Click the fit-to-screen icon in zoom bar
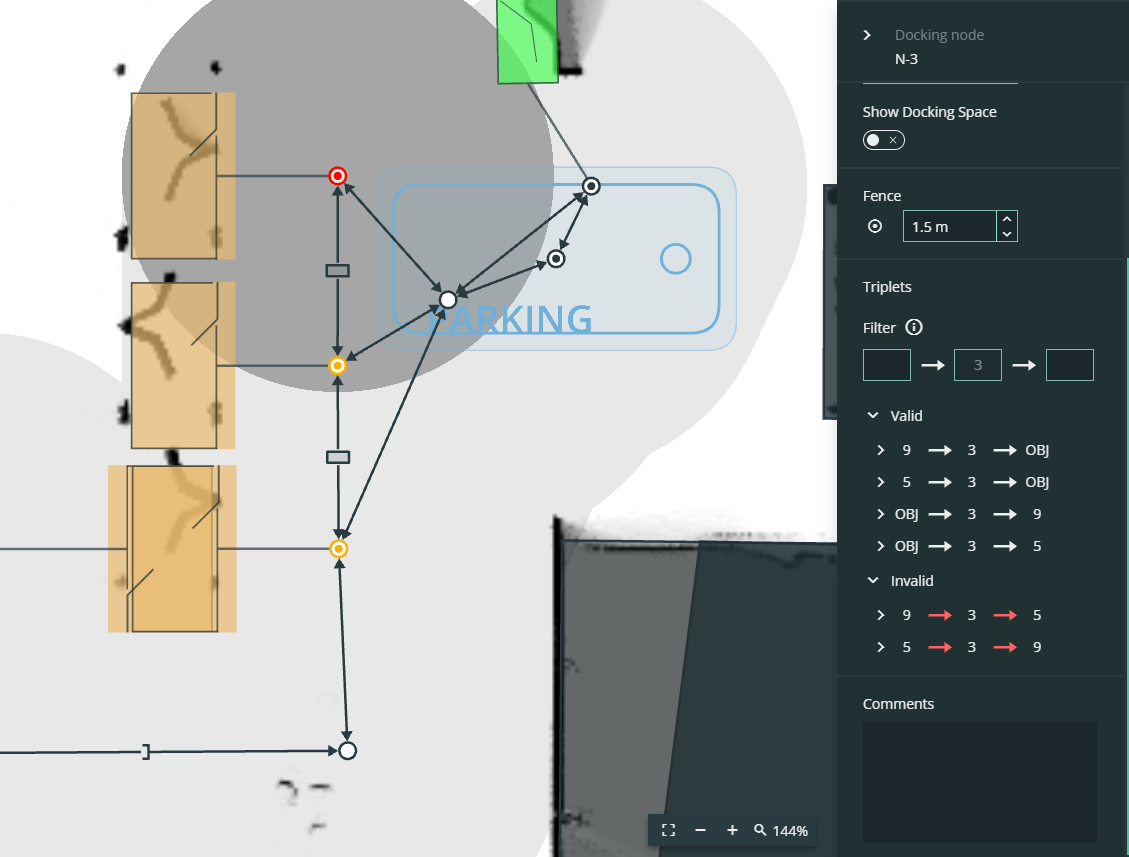Image resolution: width=1129 pixels, height=857 pixels. pyautogui.click(x=668, y=830)
